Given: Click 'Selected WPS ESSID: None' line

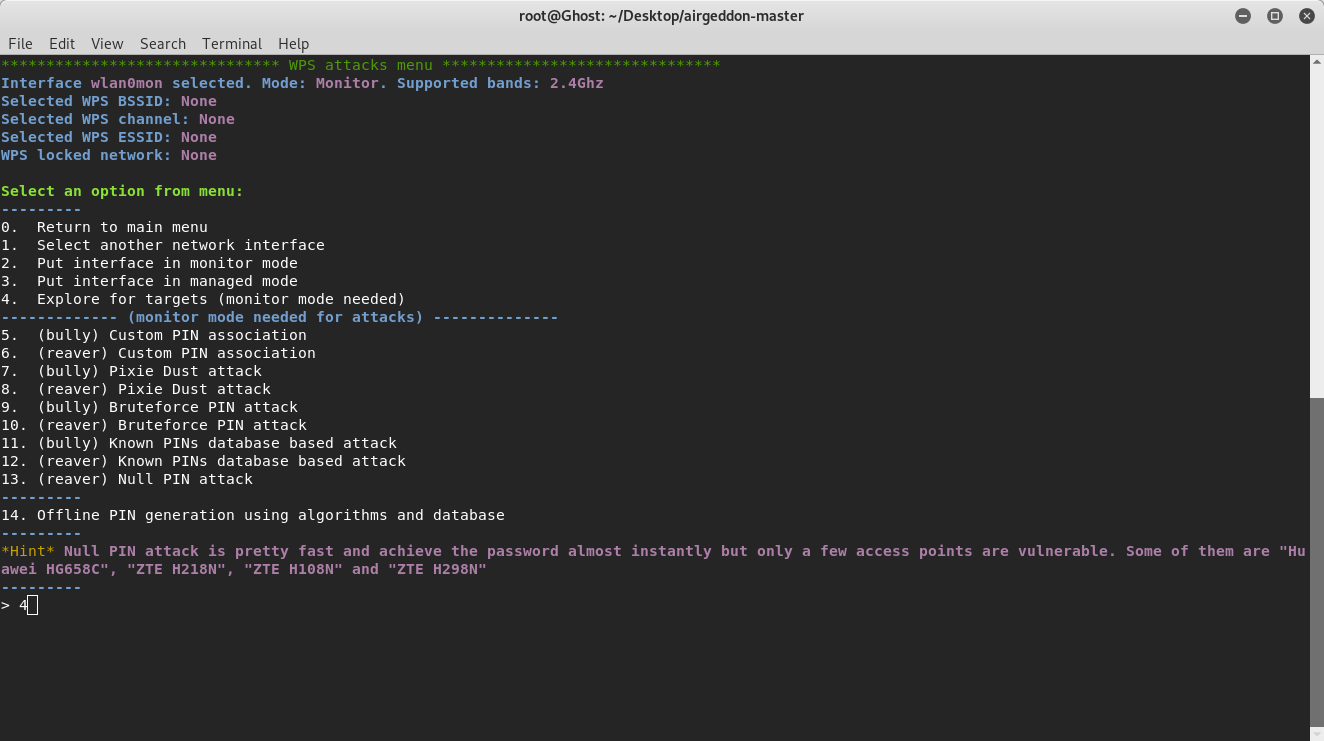Looking at the screenshot, I should [109, 137].
